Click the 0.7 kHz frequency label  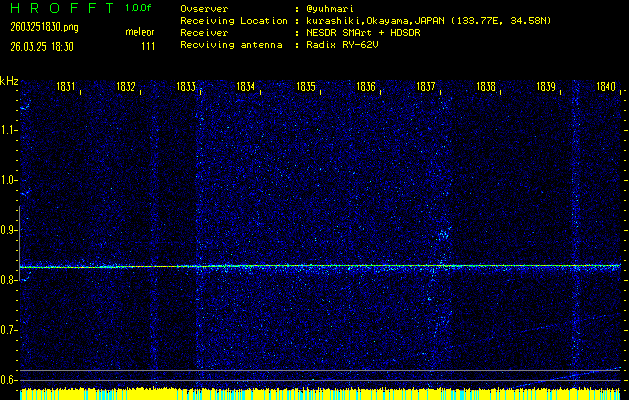coord(8,330)
